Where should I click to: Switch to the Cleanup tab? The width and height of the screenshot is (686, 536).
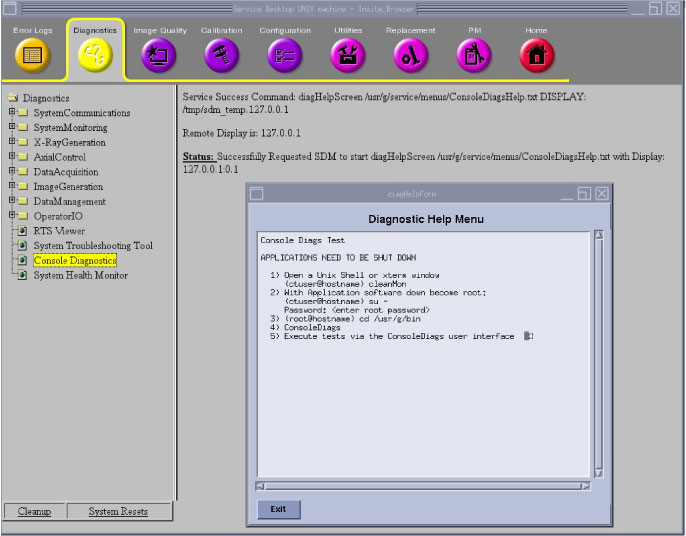point(34,512)
